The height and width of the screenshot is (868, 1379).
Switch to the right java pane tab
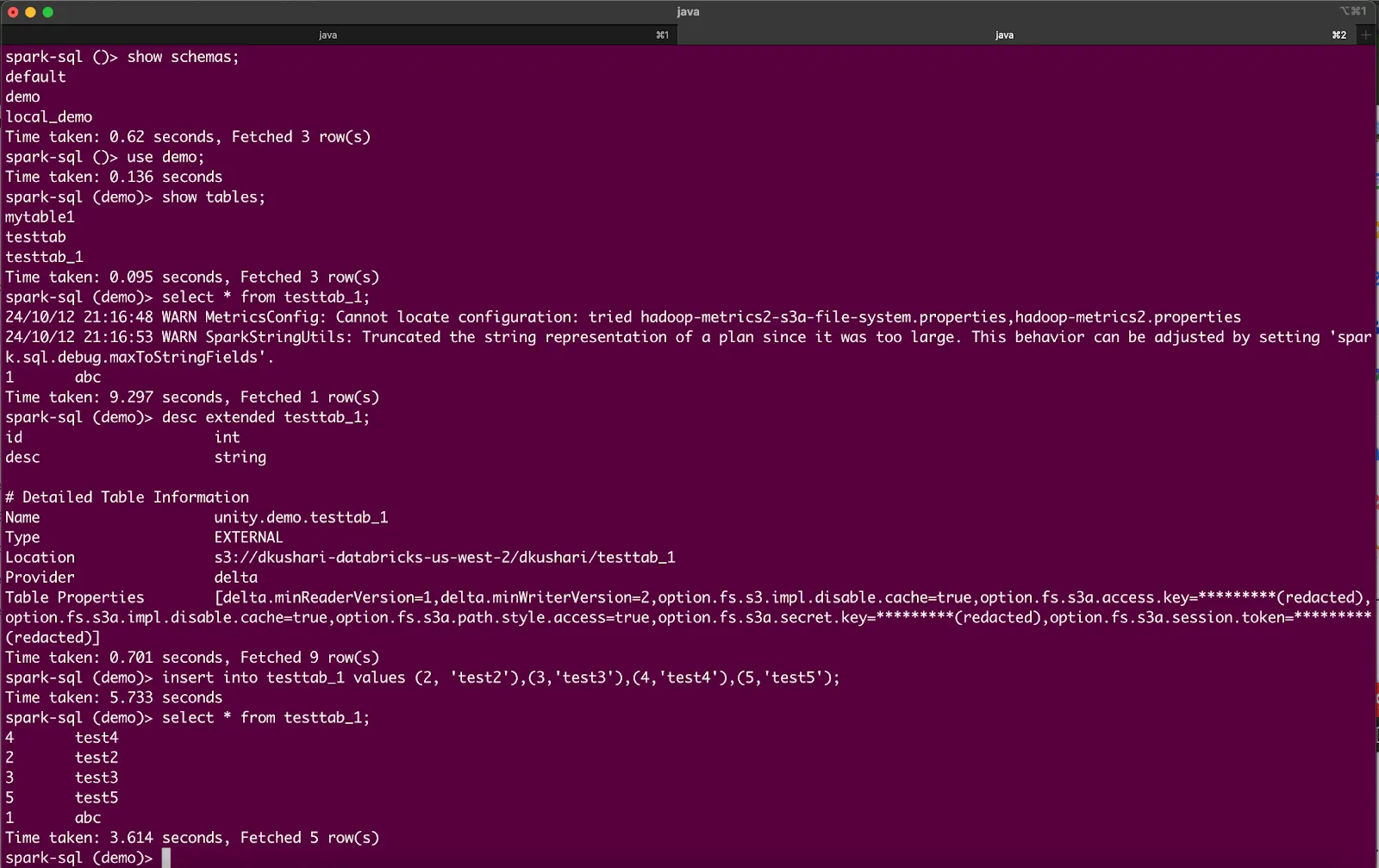1004,34
